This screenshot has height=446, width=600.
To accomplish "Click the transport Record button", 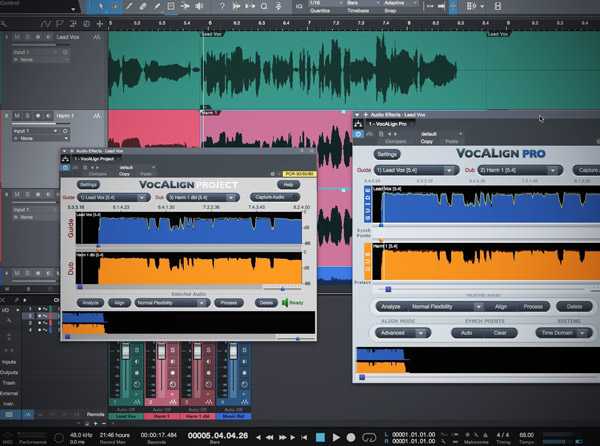I will point(351,437).
